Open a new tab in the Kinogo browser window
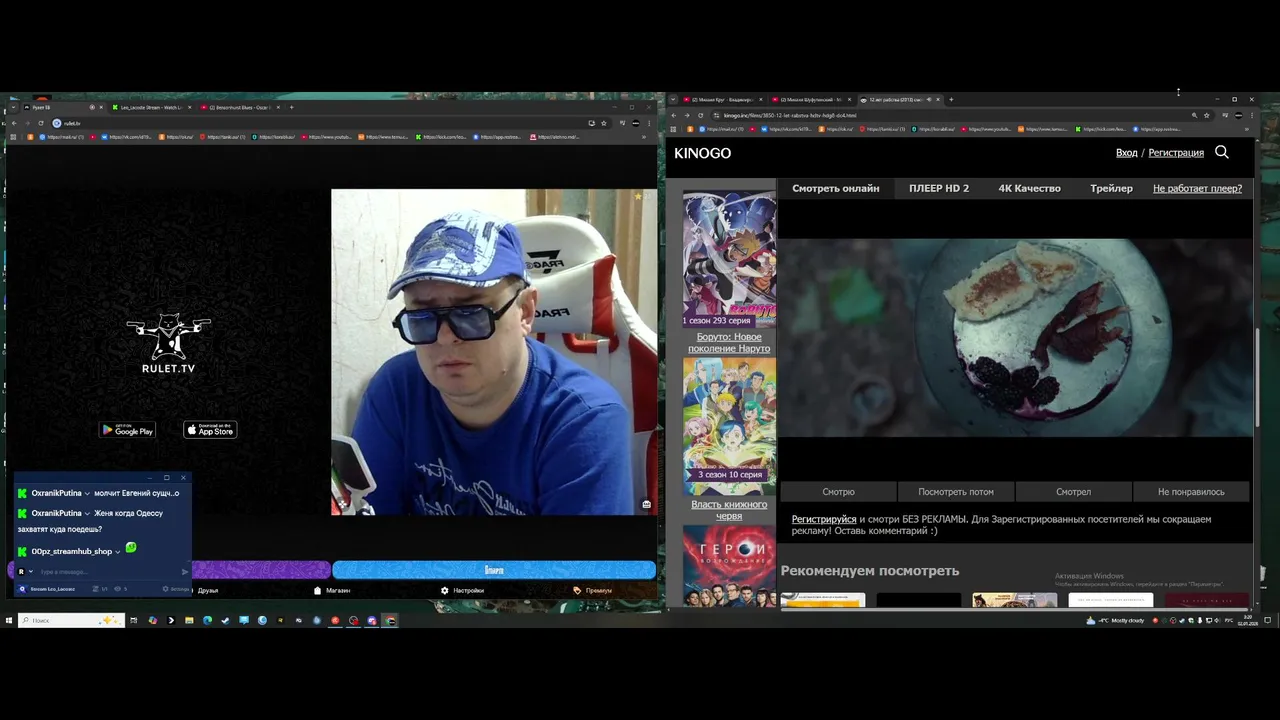1280x720 pixels. 951,99
